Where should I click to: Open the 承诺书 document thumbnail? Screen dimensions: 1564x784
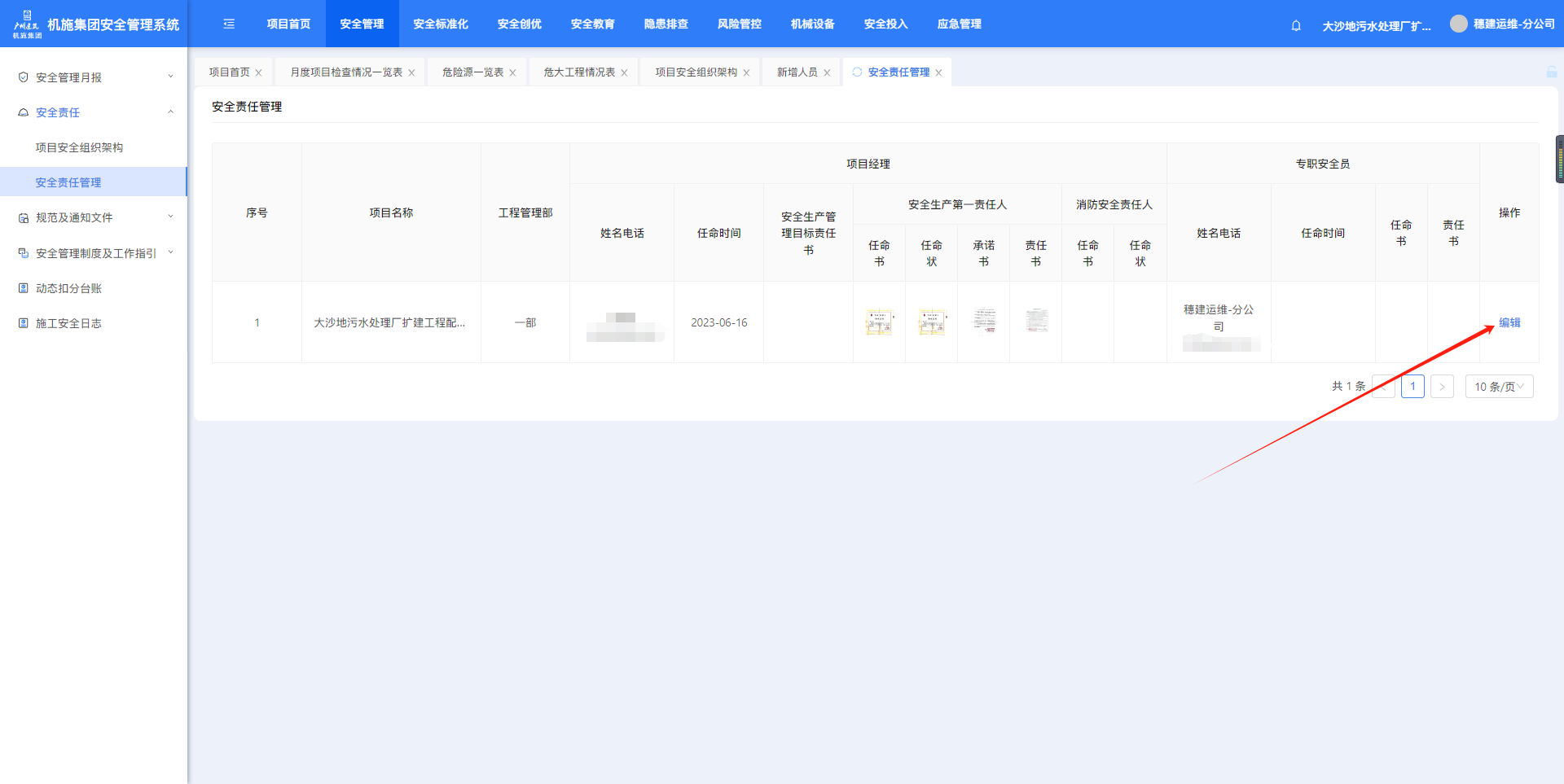click(984, 321)
